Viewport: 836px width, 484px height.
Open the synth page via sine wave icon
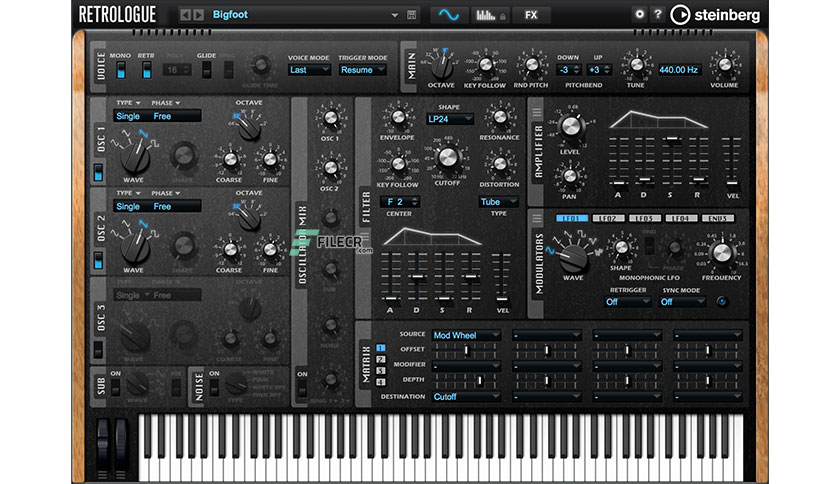(x=449, y=15)
